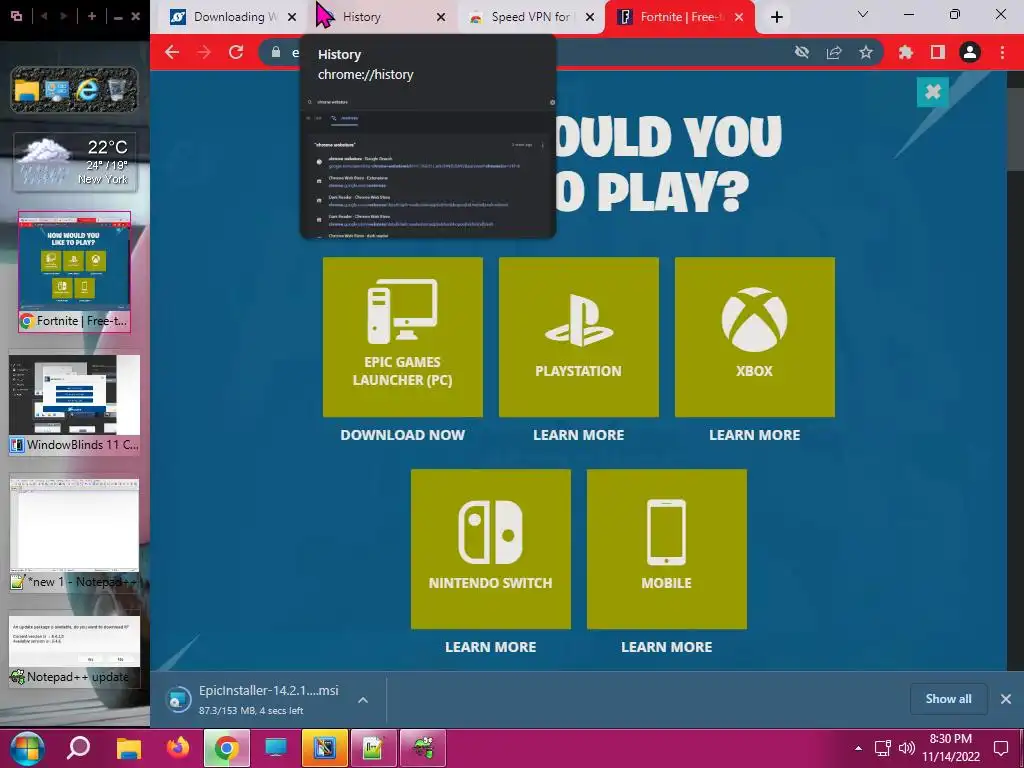The width and height of the screenshot is (1024, 768).
Task: Reload the current page
Action: point(236,52)
